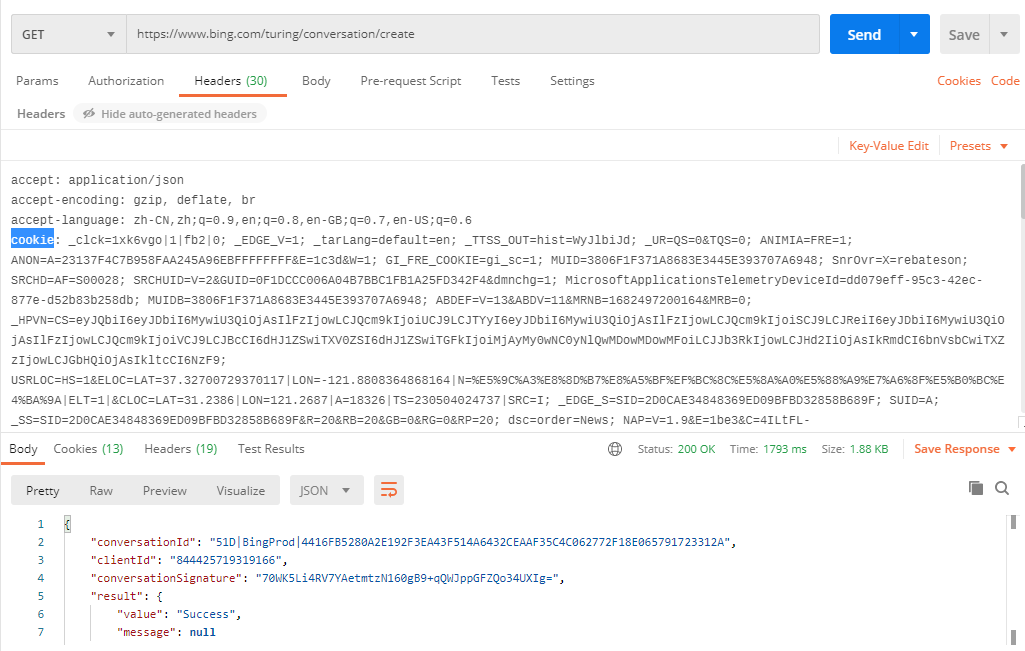Toggle Hide auto-generated headers
The image size is (1025, 651).
pos(169,113)
